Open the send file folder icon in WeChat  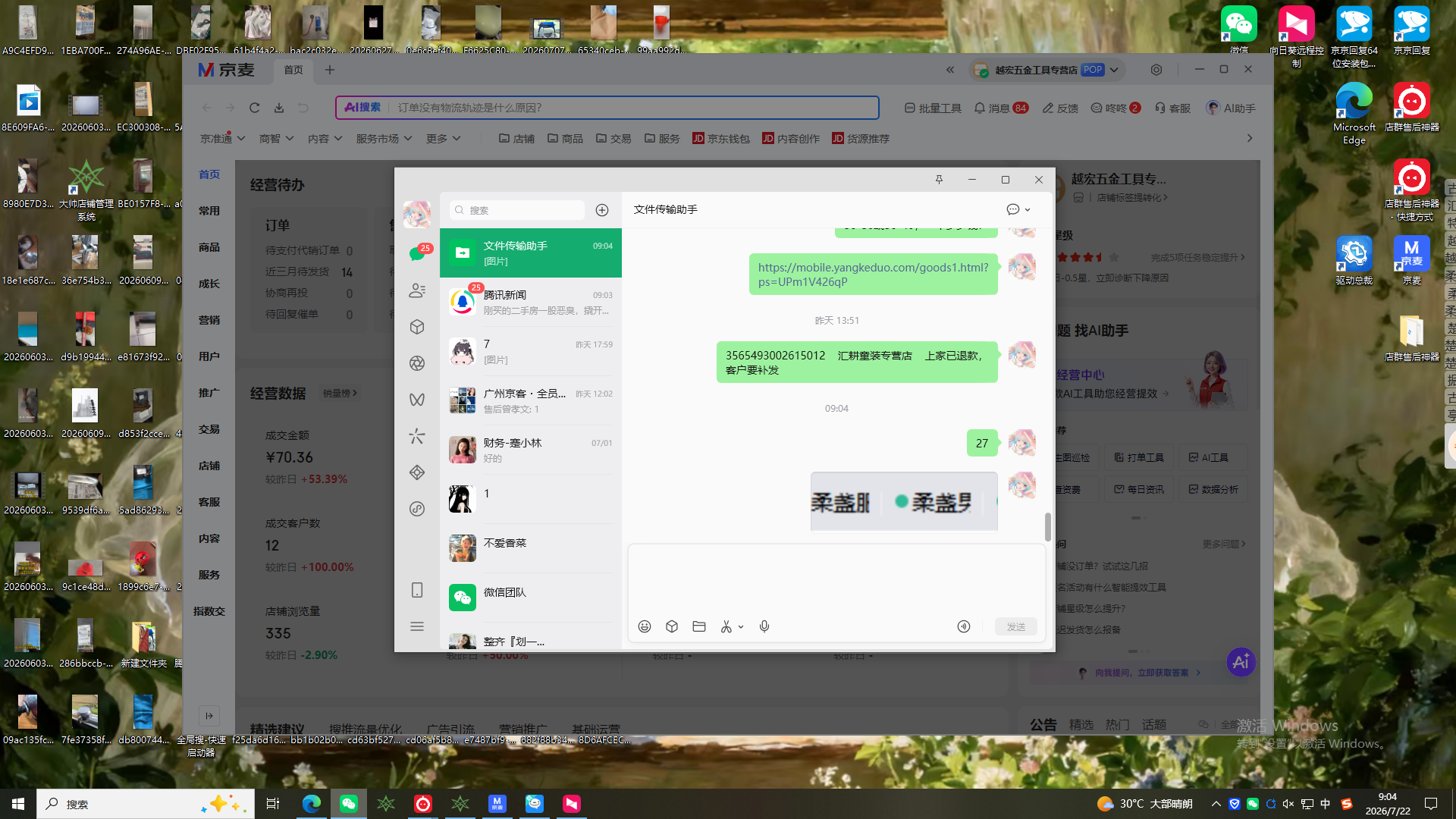pos(699,626)
